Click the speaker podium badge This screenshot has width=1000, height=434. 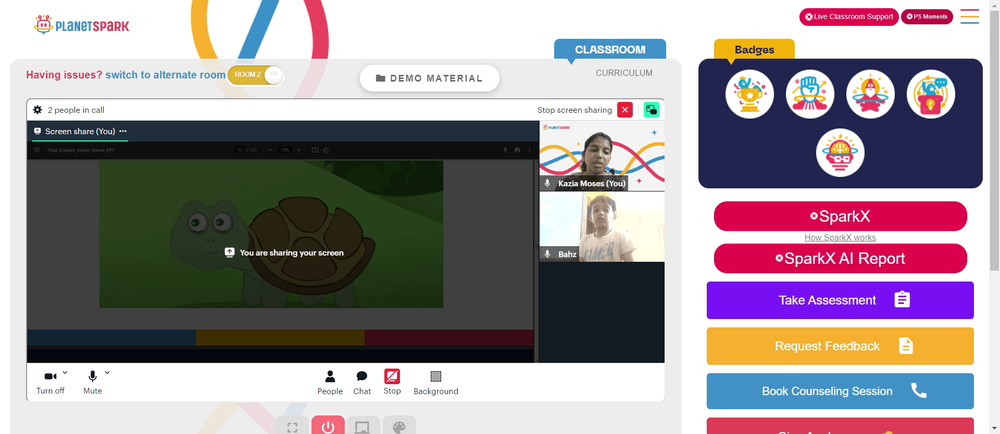click(930, 94)
